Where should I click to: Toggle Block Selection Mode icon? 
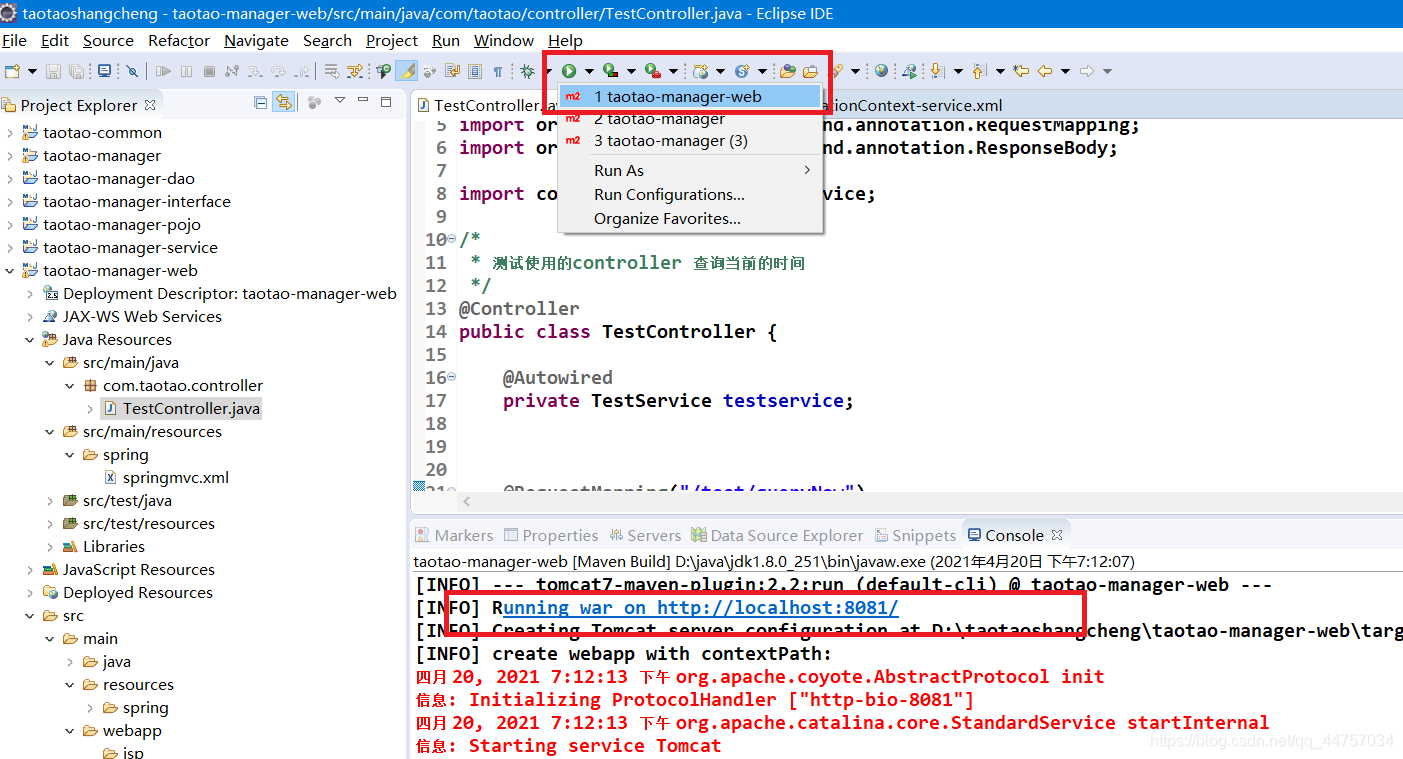point(475,71)
